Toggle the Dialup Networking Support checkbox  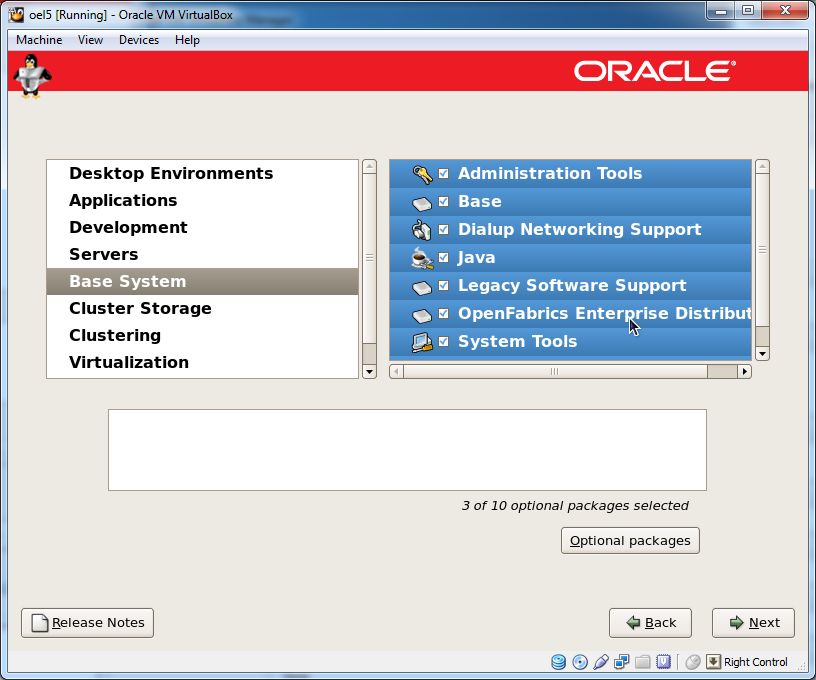click(x=443, y=229)
